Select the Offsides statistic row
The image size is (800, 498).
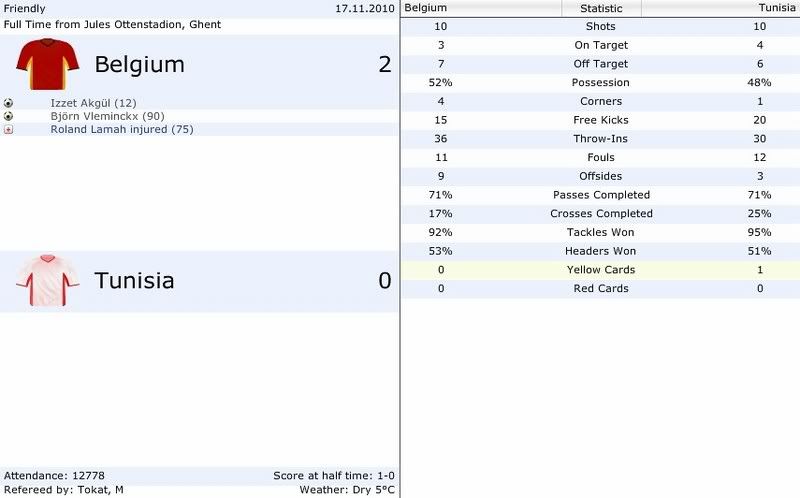[601, 176]
